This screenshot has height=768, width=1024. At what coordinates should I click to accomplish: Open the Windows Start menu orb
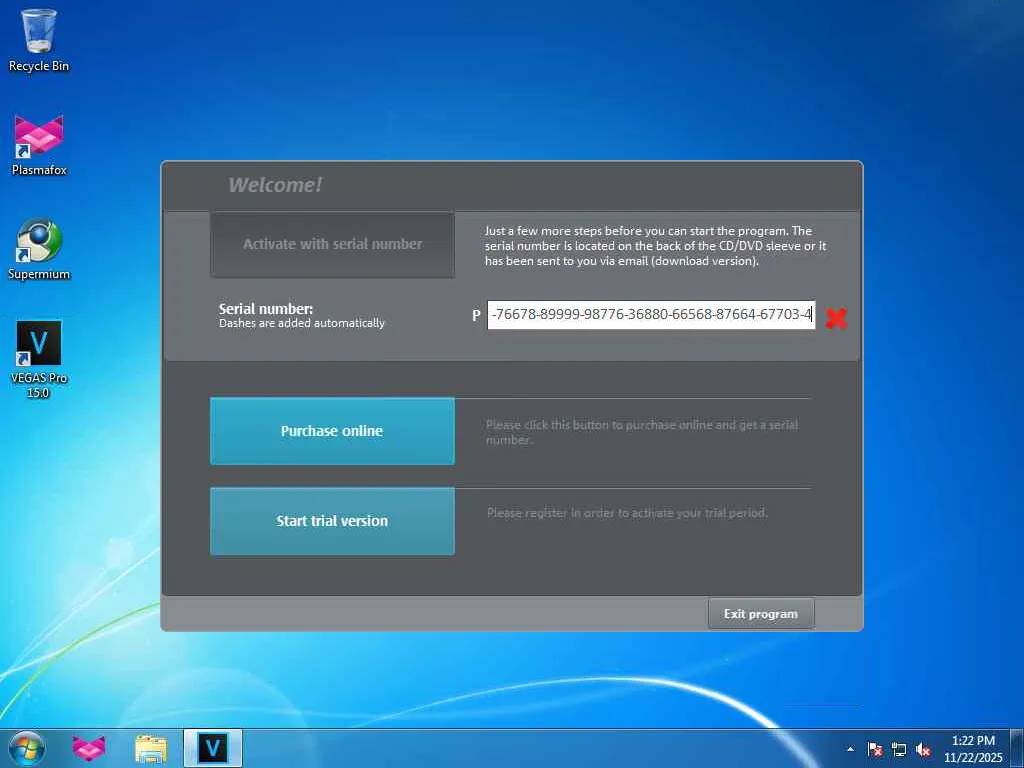coord(27,748)
